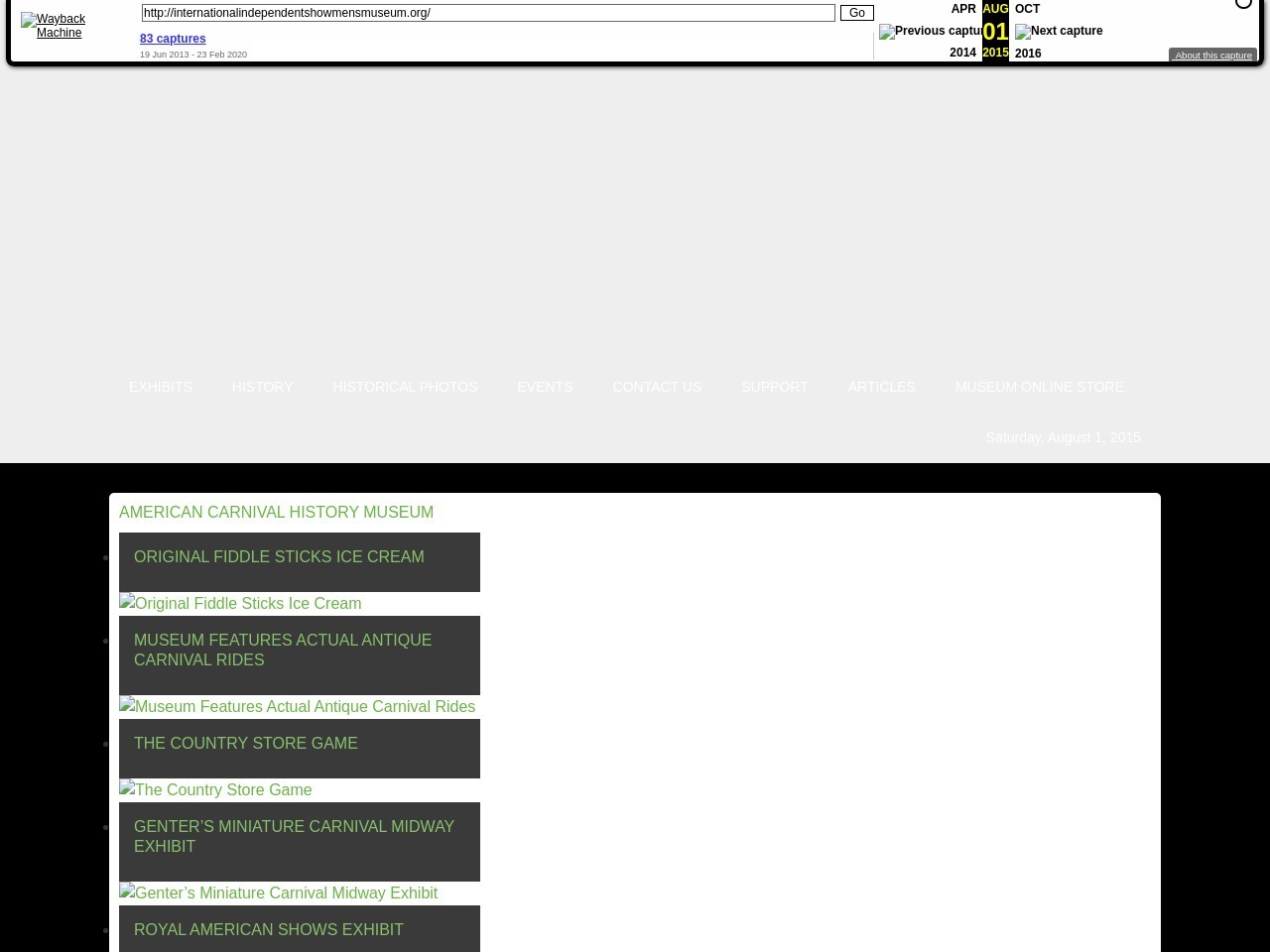Open the History menu item
The height and width of the screenshot is (952, 1270).
(262, 387)
